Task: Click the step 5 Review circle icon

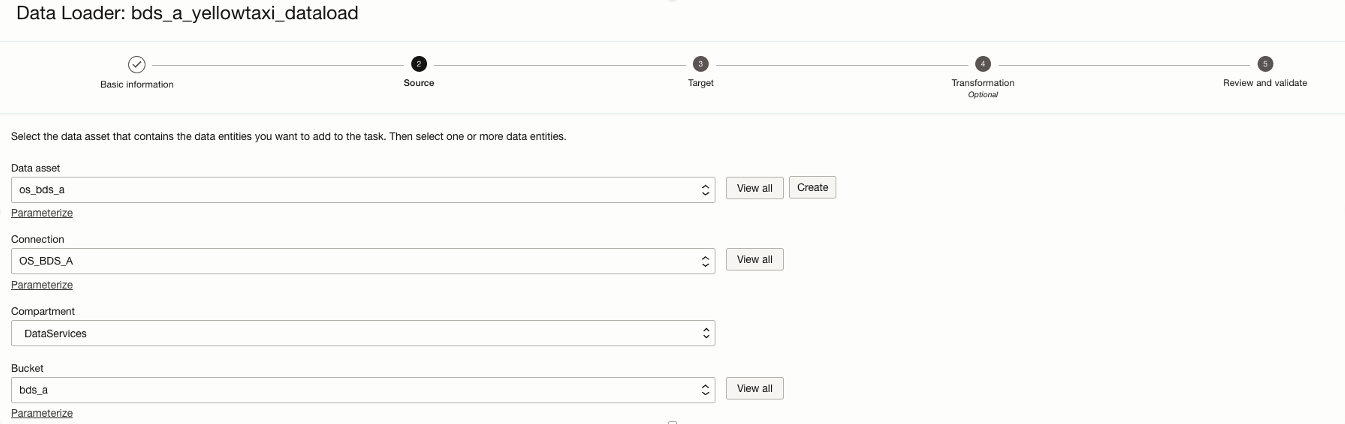Action: click(1265, 63)
